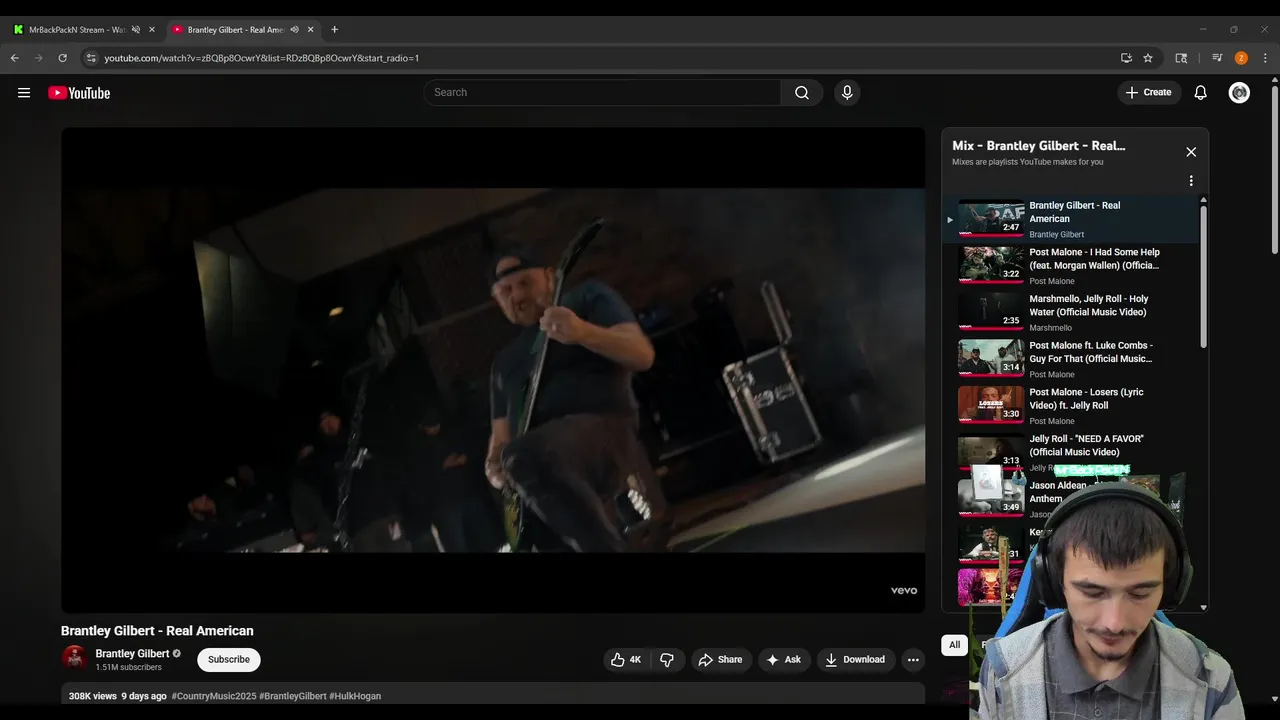
Task: Open the Chrome profile avatar
Action: click(1241, 58)
